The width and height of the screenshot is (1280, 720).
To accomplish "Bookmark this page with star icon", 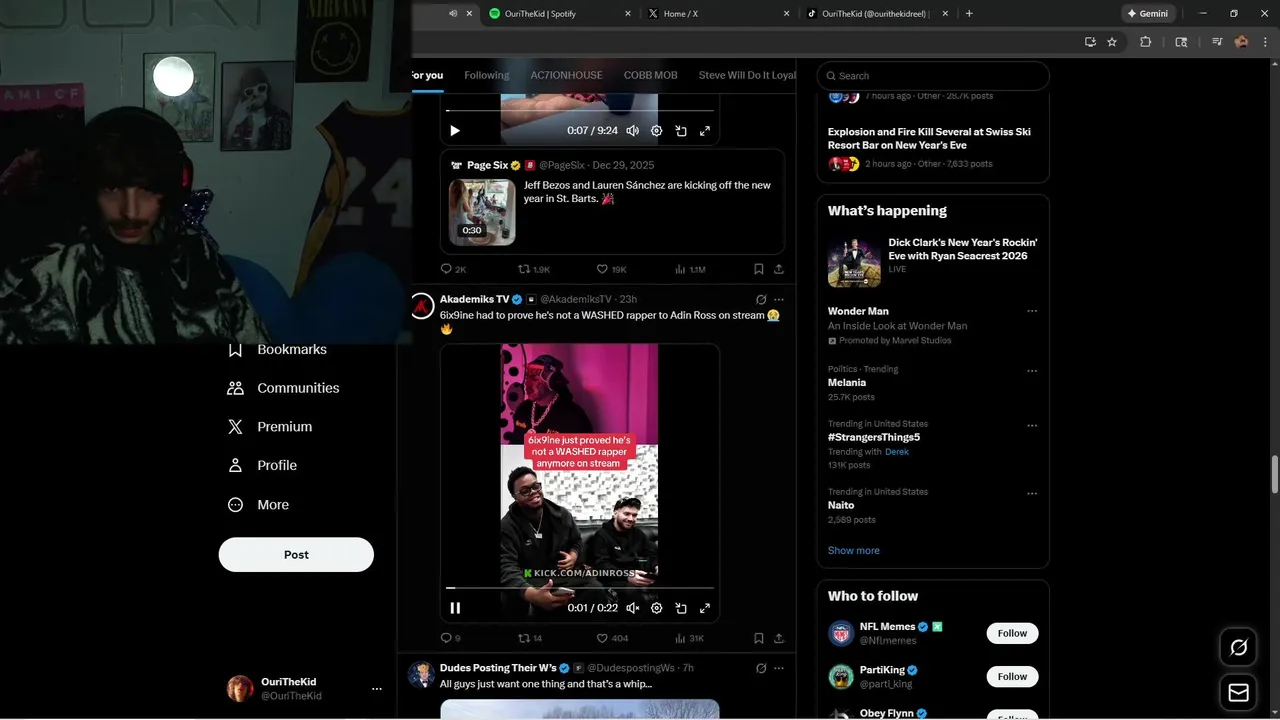I will coord(1112,42).
